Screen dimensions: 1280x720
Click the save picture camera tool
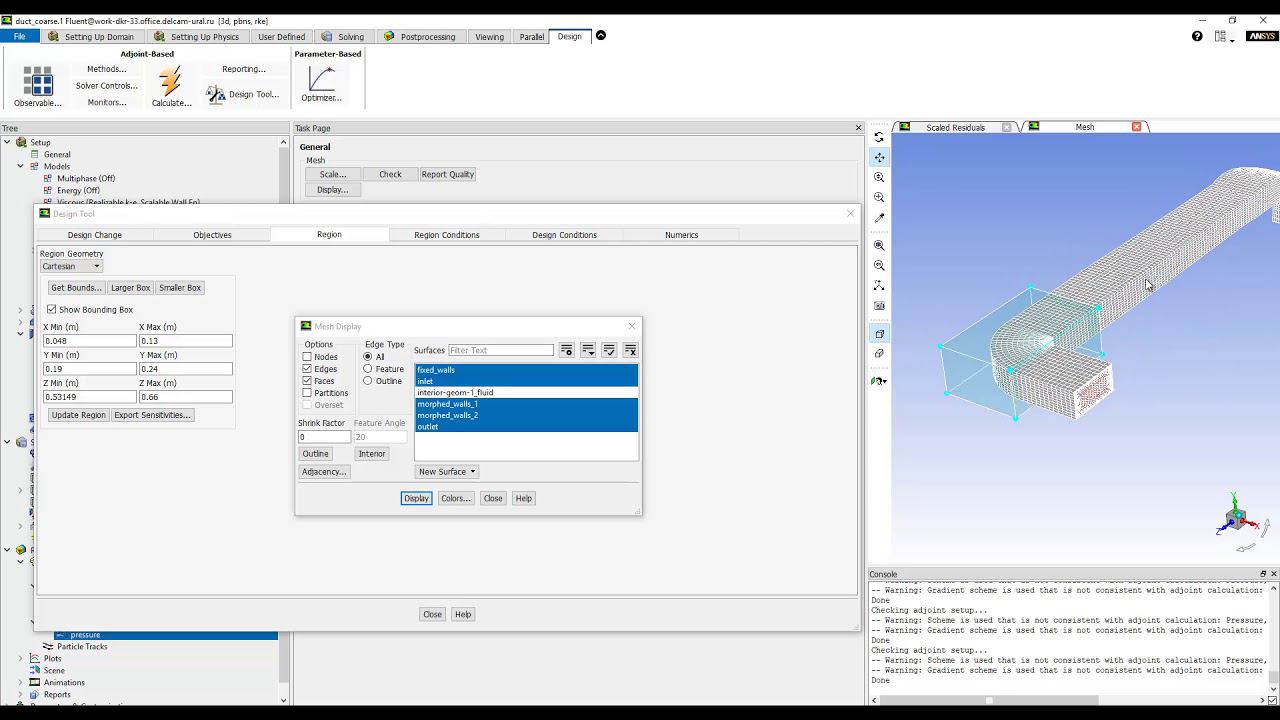coord(879,306)
